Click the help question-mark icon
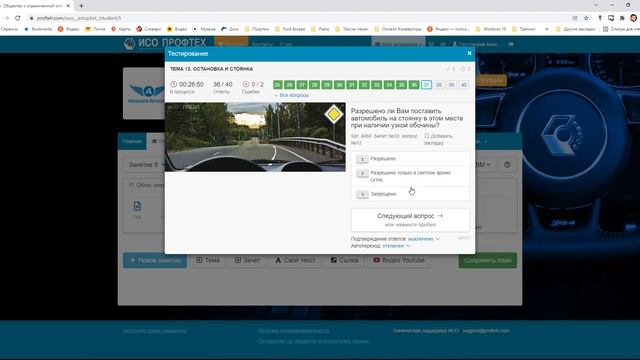Viewport: 640px width, 360px height. pyautogui.click(x=507, y=164)
